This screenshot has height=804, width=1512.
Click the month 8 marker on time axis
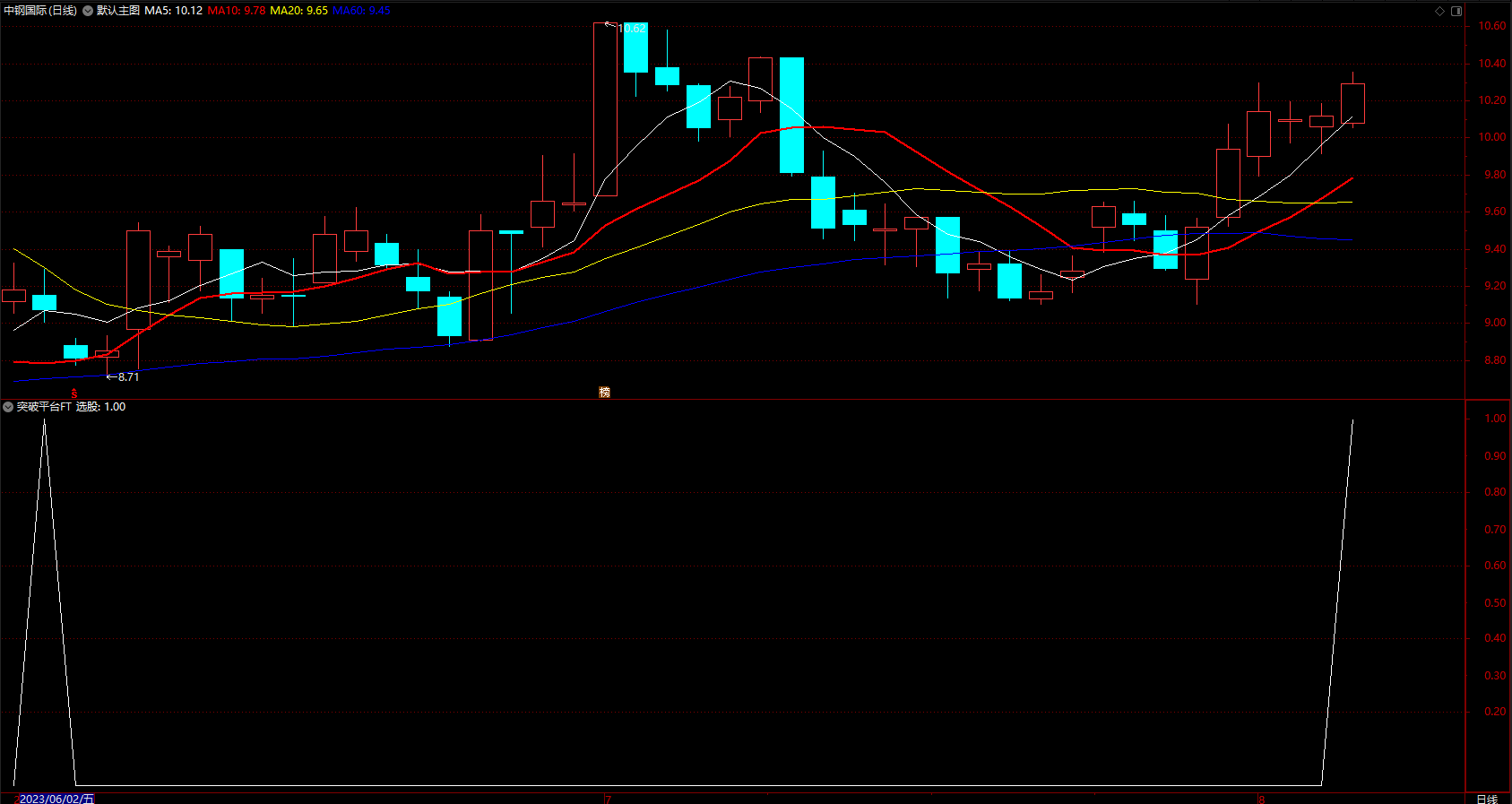point(1261,799)
